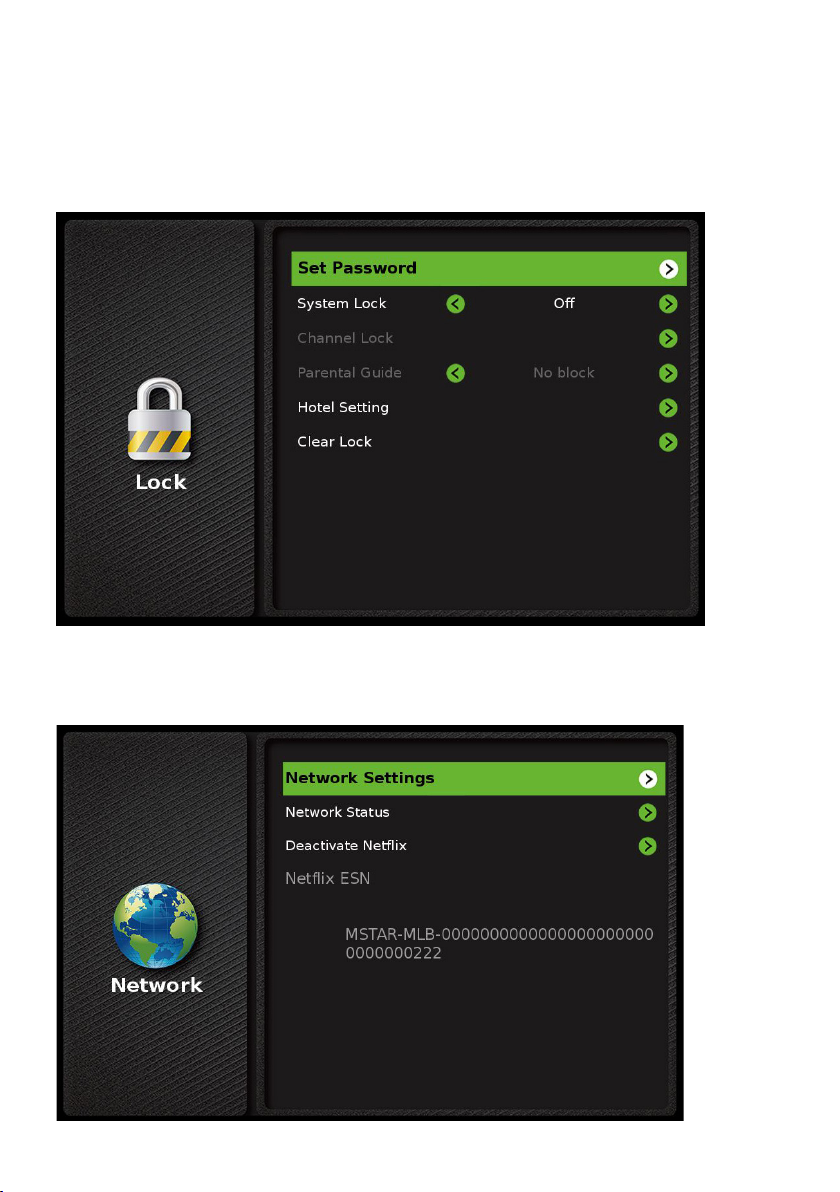Image resolution: width=840 pixels, height=1192 pixels.
Task: Open Hotel Setting with its green arrow
Action: [x=668, y=407]
